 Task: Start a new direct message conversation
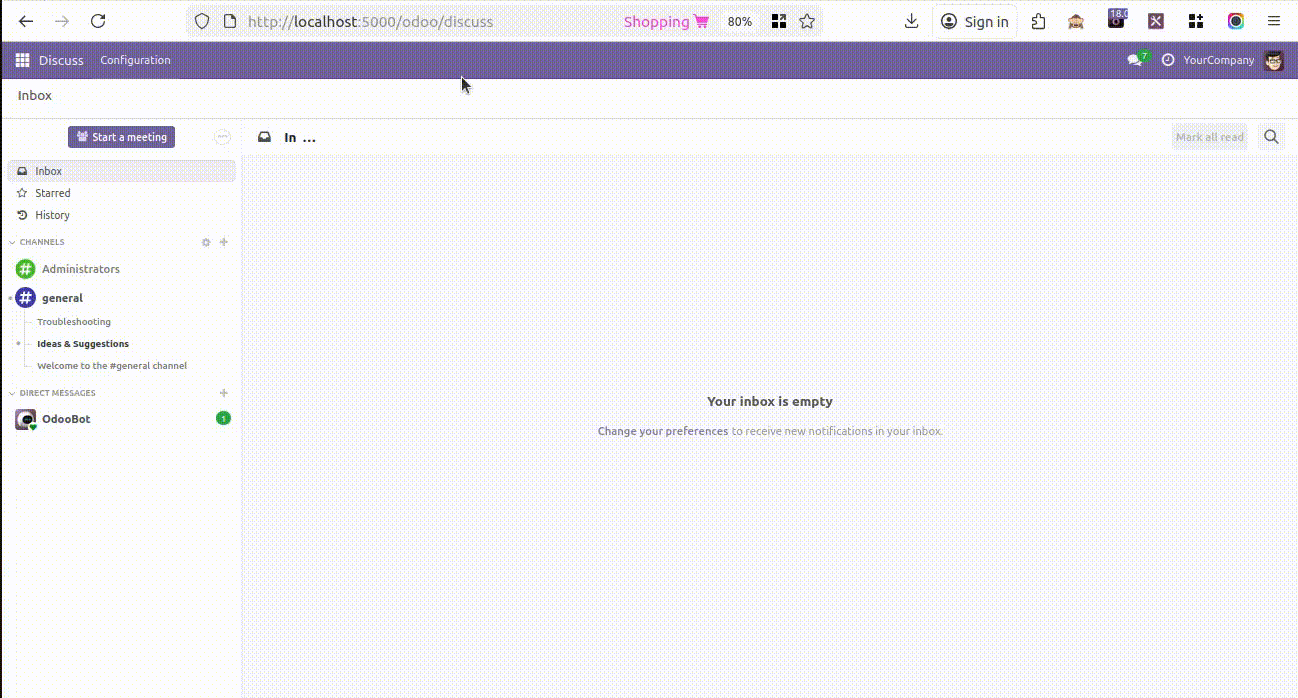tap(224, 393)
